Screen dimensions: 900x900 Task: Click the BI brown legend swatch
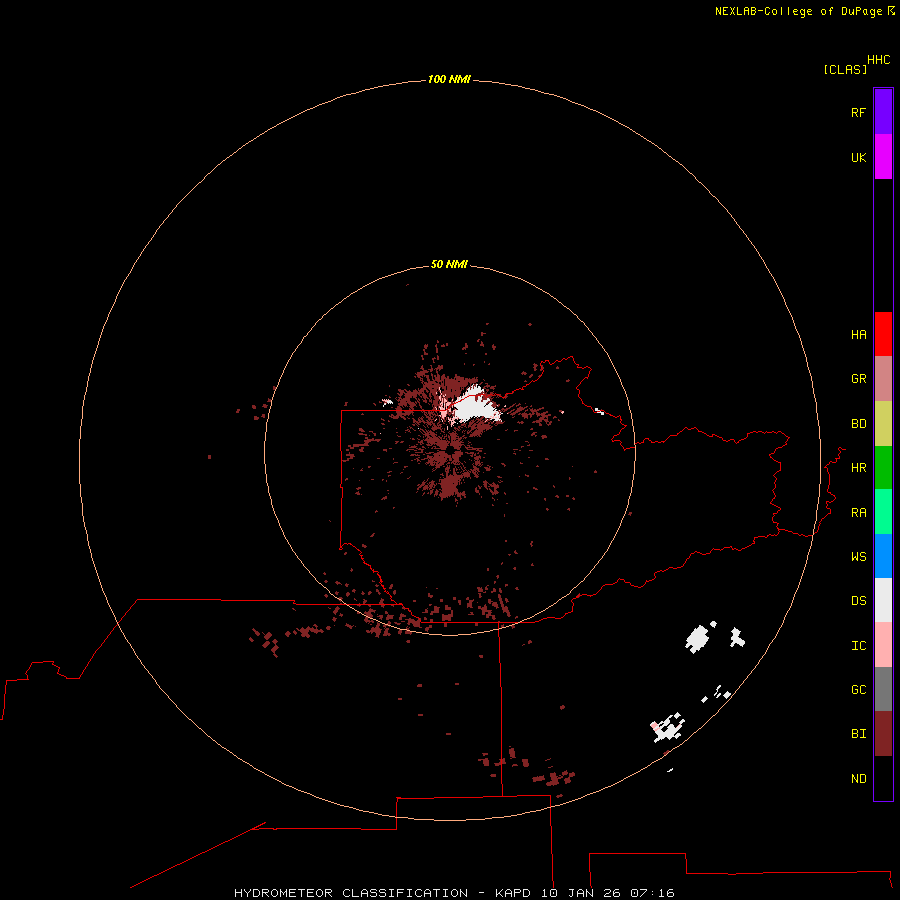pyautogui.click(x=883, y=734)
